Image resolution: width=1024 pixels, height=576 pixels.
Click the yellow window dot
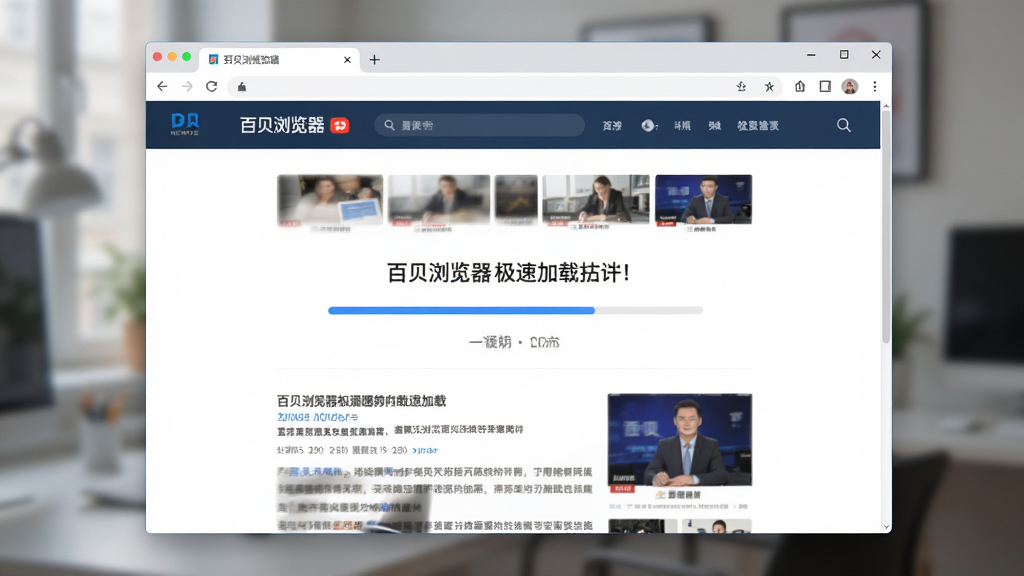172,57
